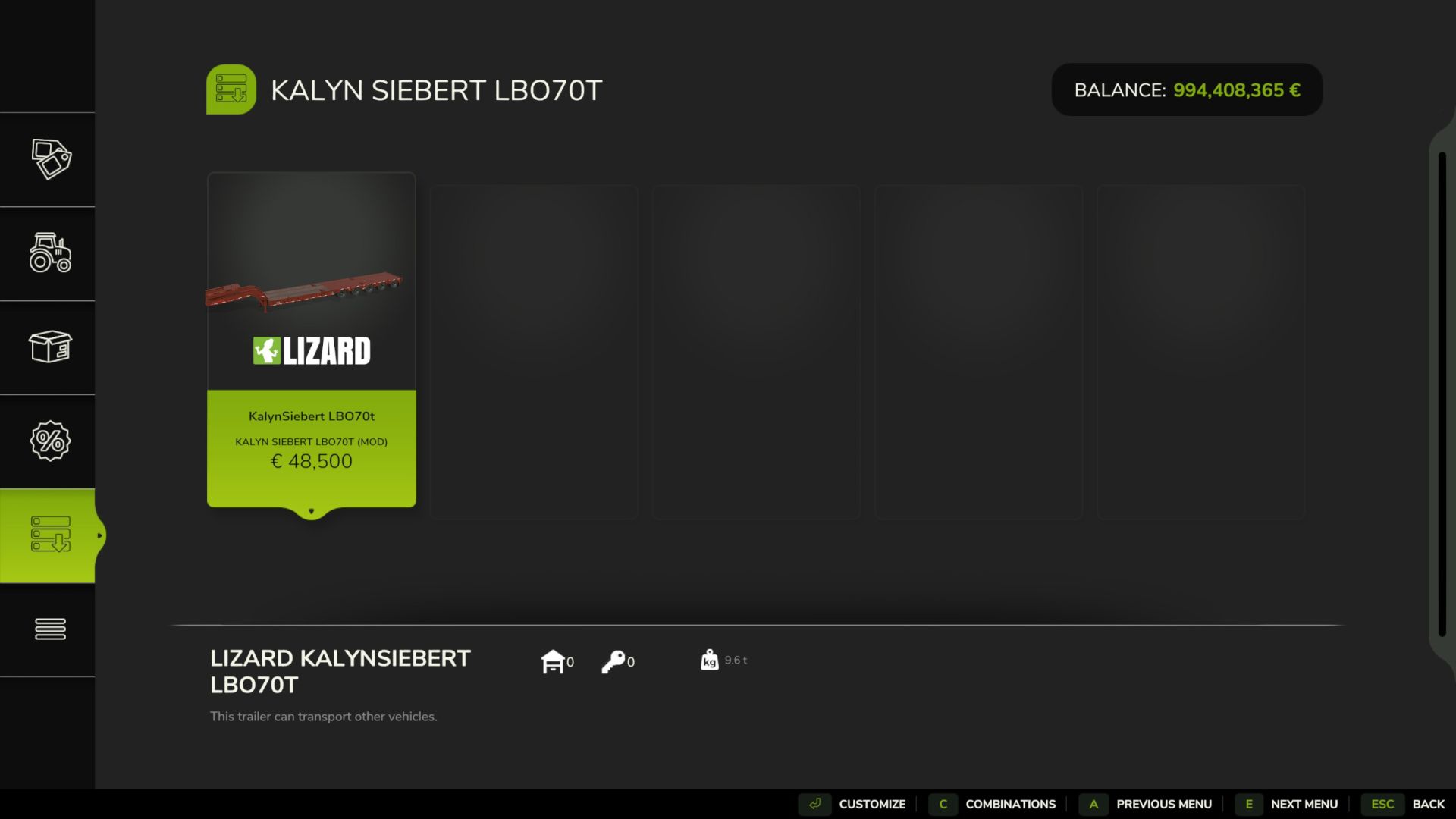This screenshot has width=1456, height=819.
Task: Select the highlighted mods download category icon
Action: (x=50, y=535)
